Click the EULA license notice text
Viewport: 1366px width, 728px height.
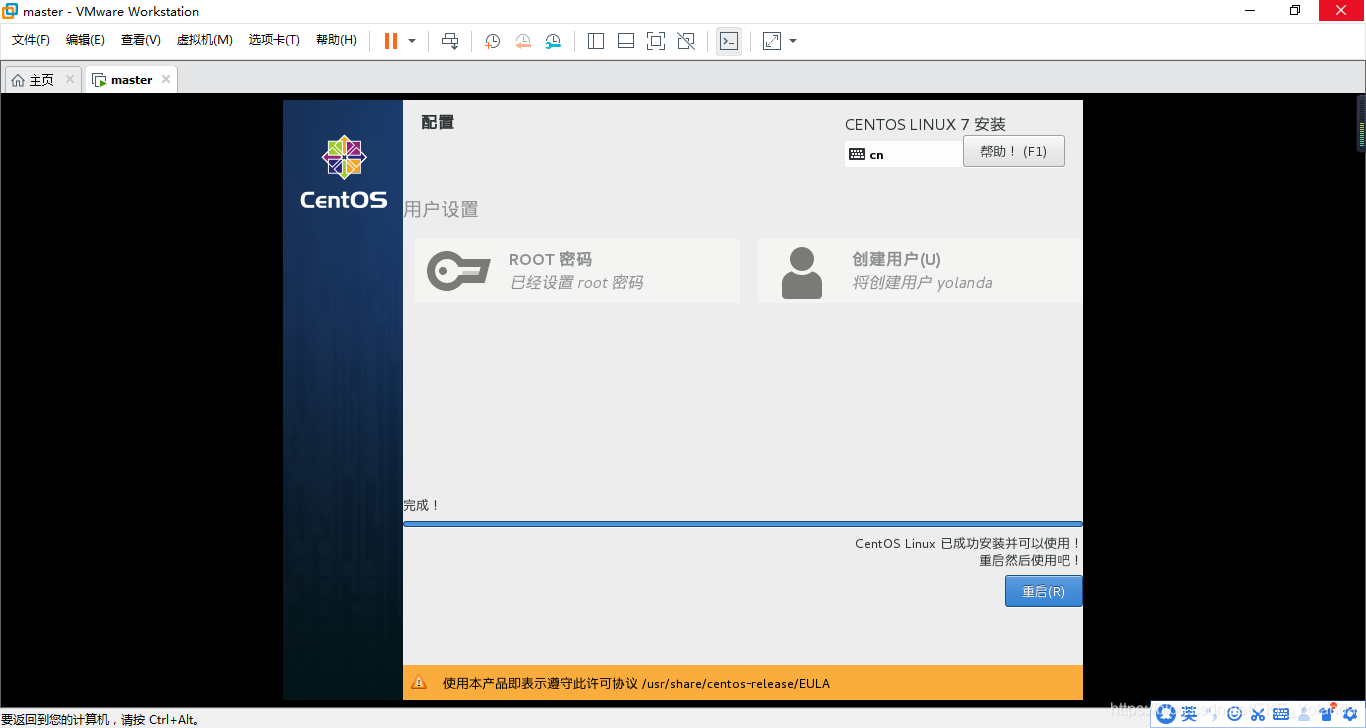[636, 684]
